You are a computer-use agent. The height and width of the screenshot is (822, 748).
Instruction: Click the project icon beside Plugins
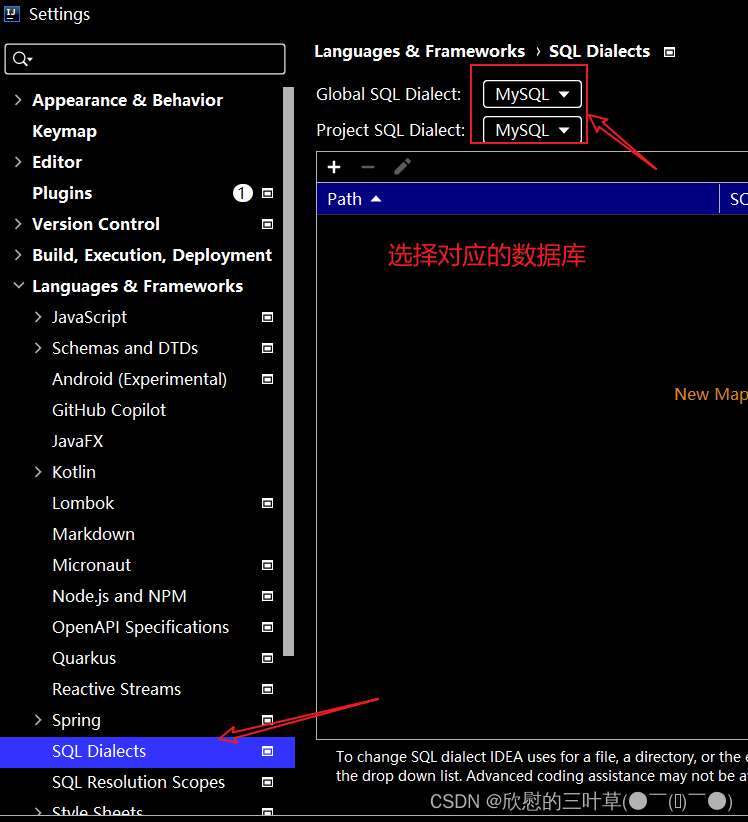[x=267, y=193]
